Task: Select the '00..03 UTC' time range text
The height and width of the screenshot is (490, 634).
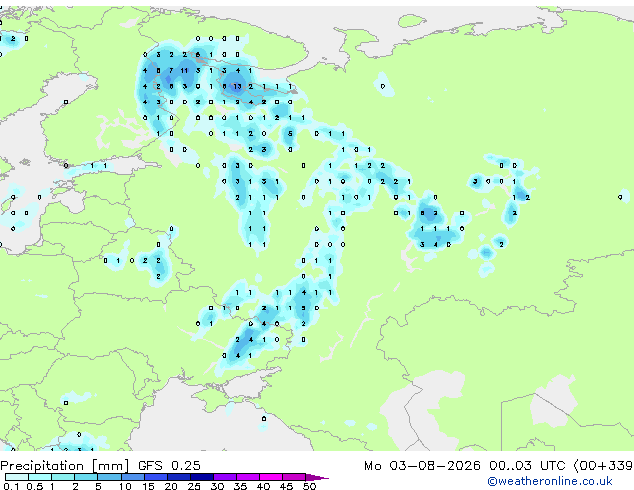Action: click(527, 466)
